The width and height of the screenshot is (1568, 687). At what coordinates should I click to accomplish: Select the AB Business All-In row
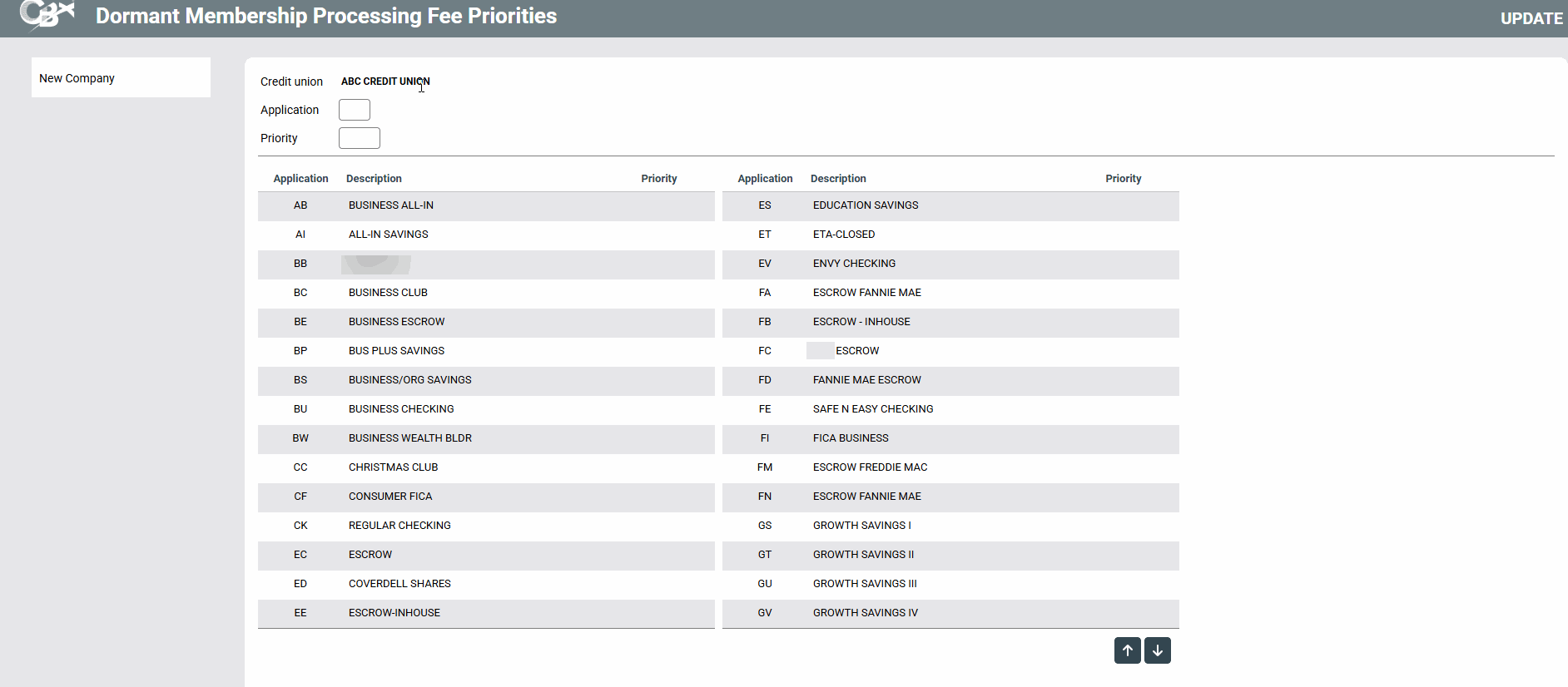485,205
